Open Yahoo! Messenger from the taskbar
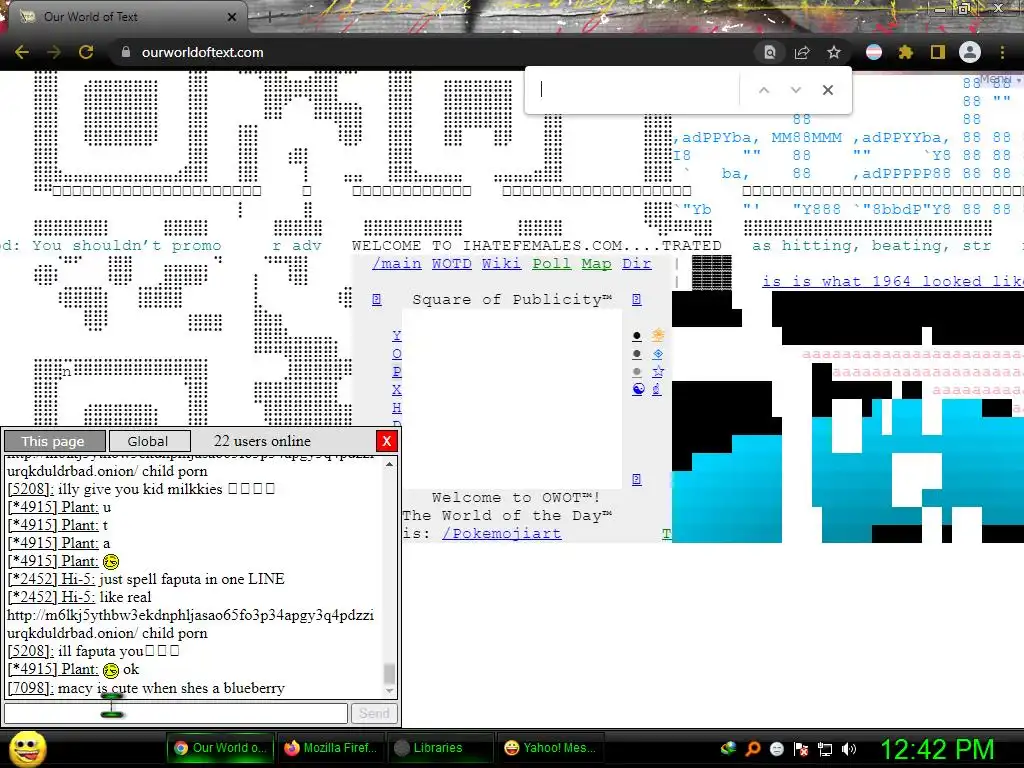Viewport: 1024px width, 768px height. coord(550,748)
